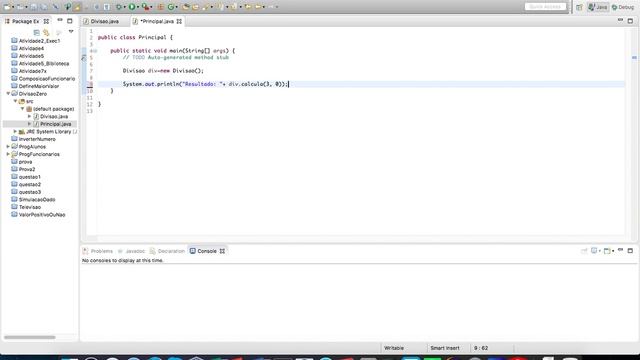The height and width of the screenshot is (360, 640).
Task: Click Link with Editor icon in Package Explorer
Action: point(46,32)
